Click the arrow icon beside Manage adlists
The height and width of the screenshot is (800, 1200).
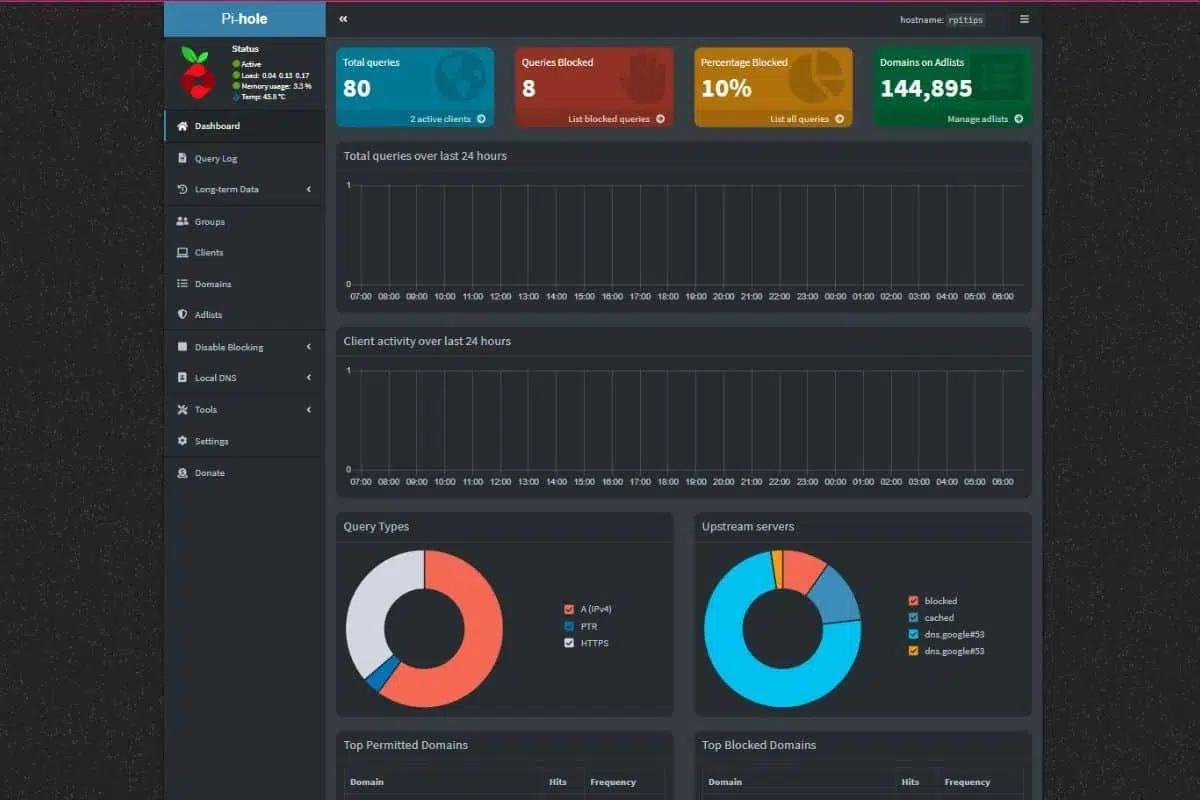coord(1018,119)
